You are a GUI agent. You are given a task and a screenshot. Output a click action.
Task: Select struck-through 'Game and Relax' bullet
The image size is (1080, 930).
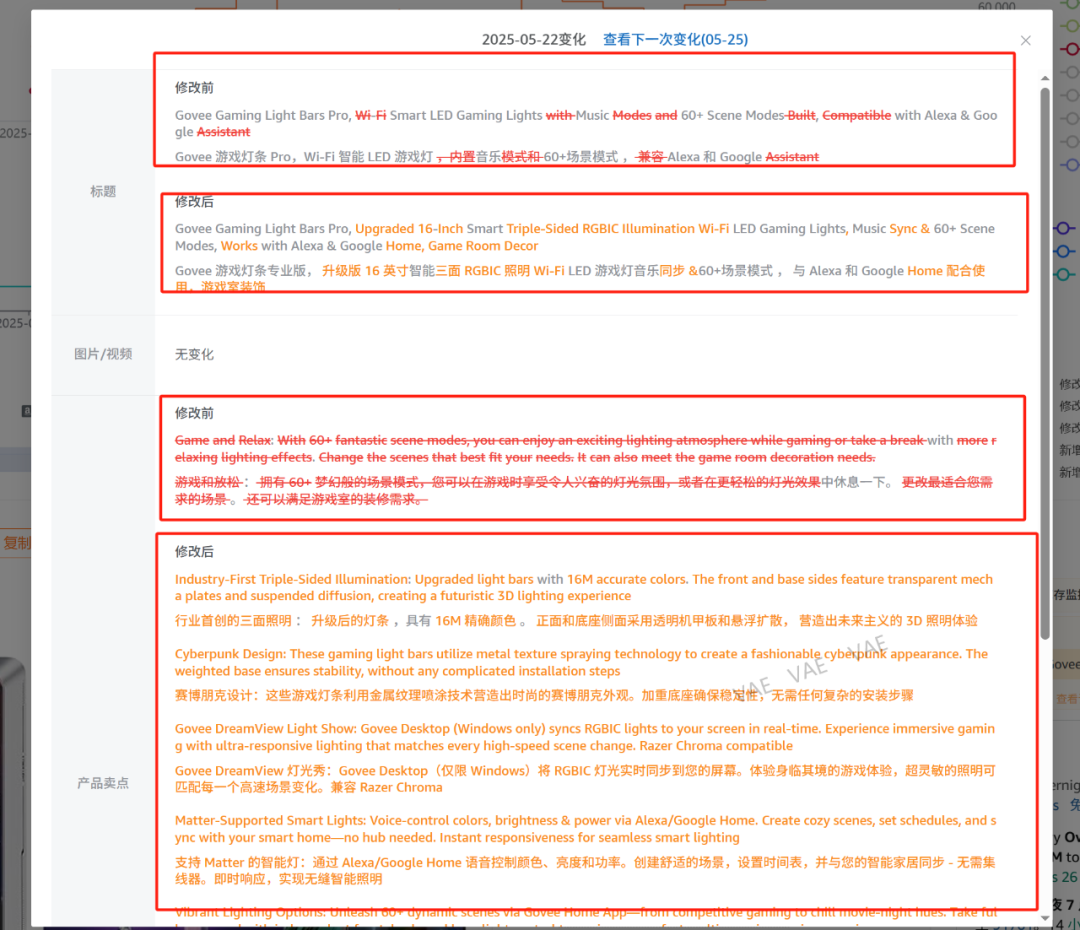(585, 448)
